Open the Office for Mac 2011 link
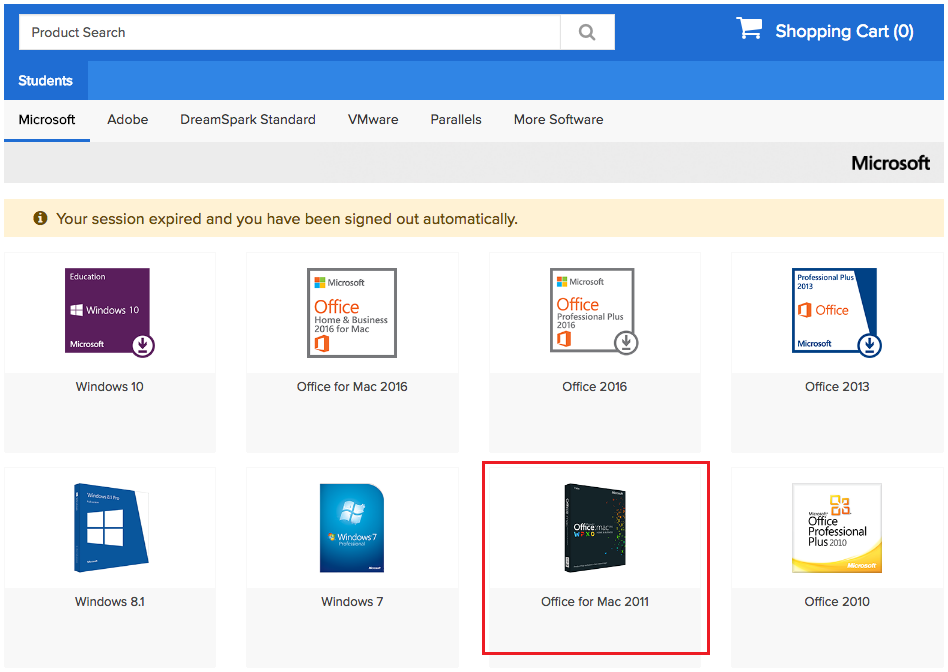The height and width of the screenshot is (672, 948). coord(595,602)
